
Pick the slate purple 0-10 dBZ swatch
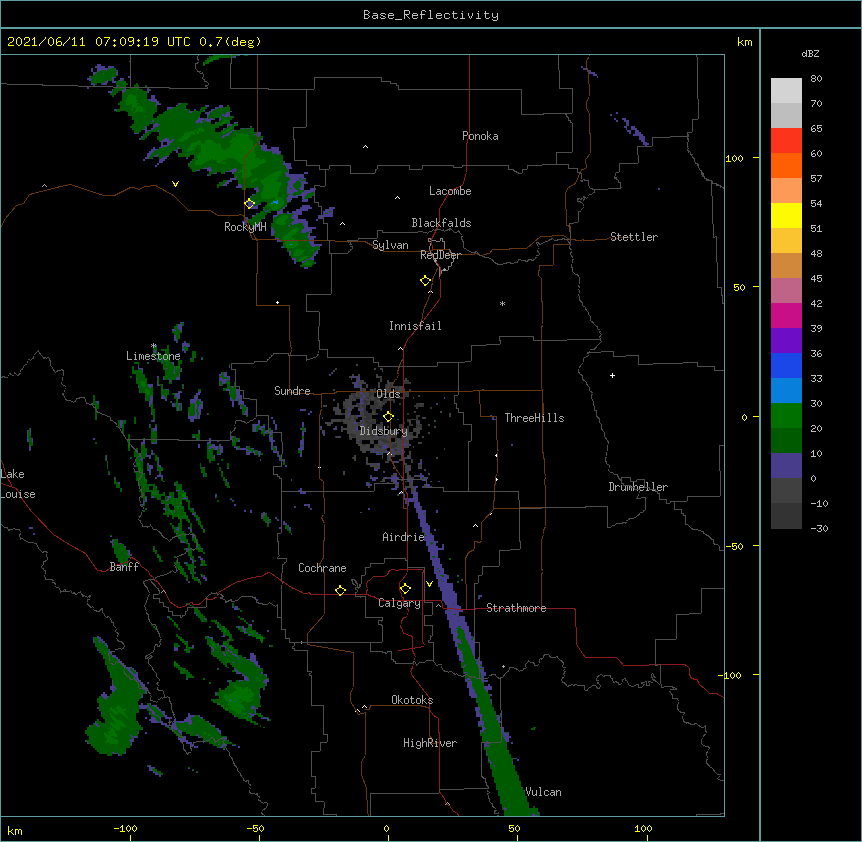[786, 466]
